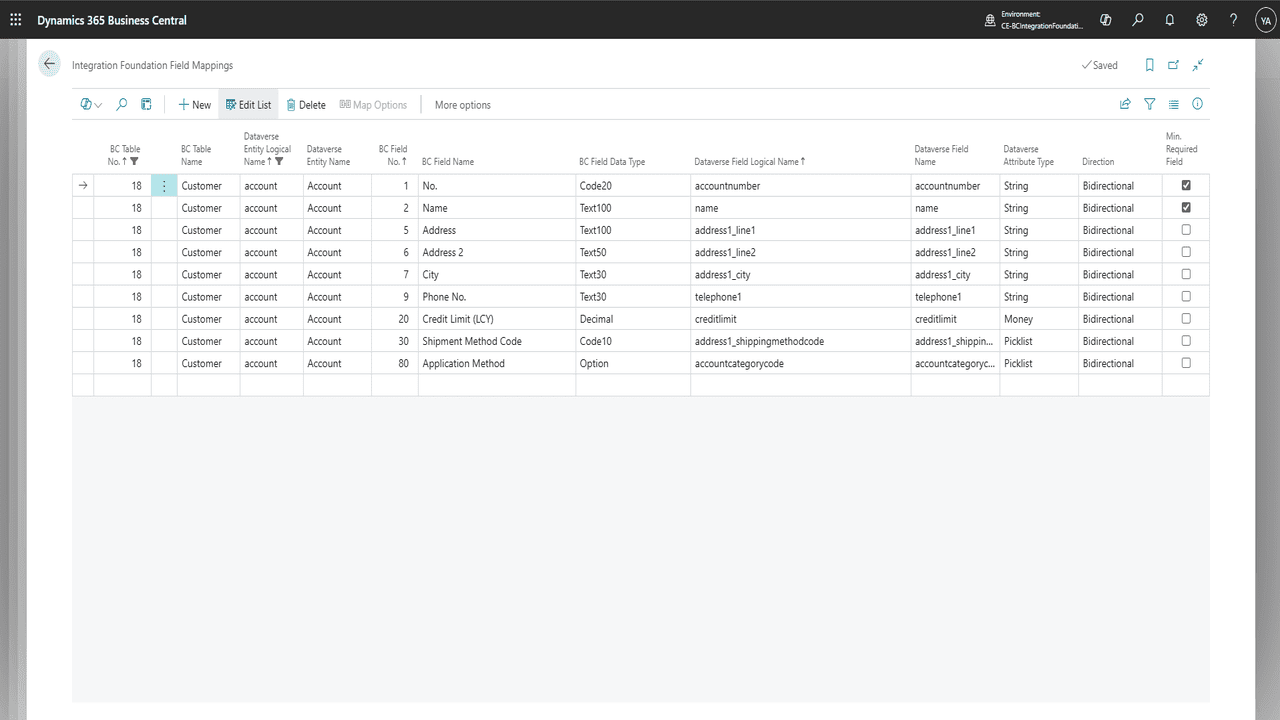Click the 'Phone No.' field name cell

[x=497, y=297]
